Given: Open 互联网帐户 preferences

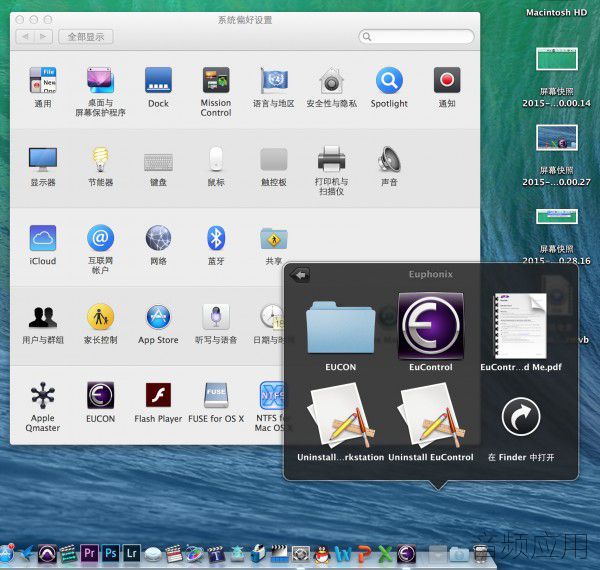Looking at the screenshot, I should (100, 238).
